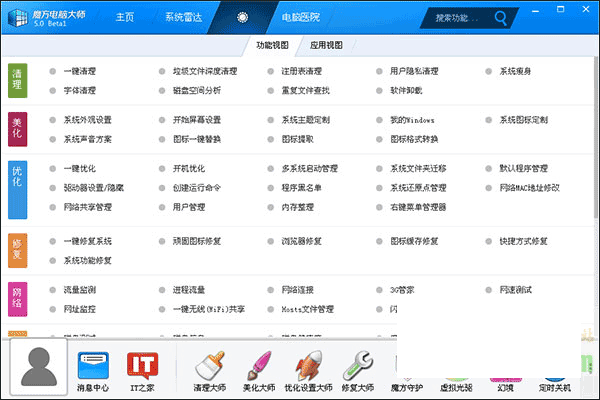Click the 定时关机 label

coord(554,388)
